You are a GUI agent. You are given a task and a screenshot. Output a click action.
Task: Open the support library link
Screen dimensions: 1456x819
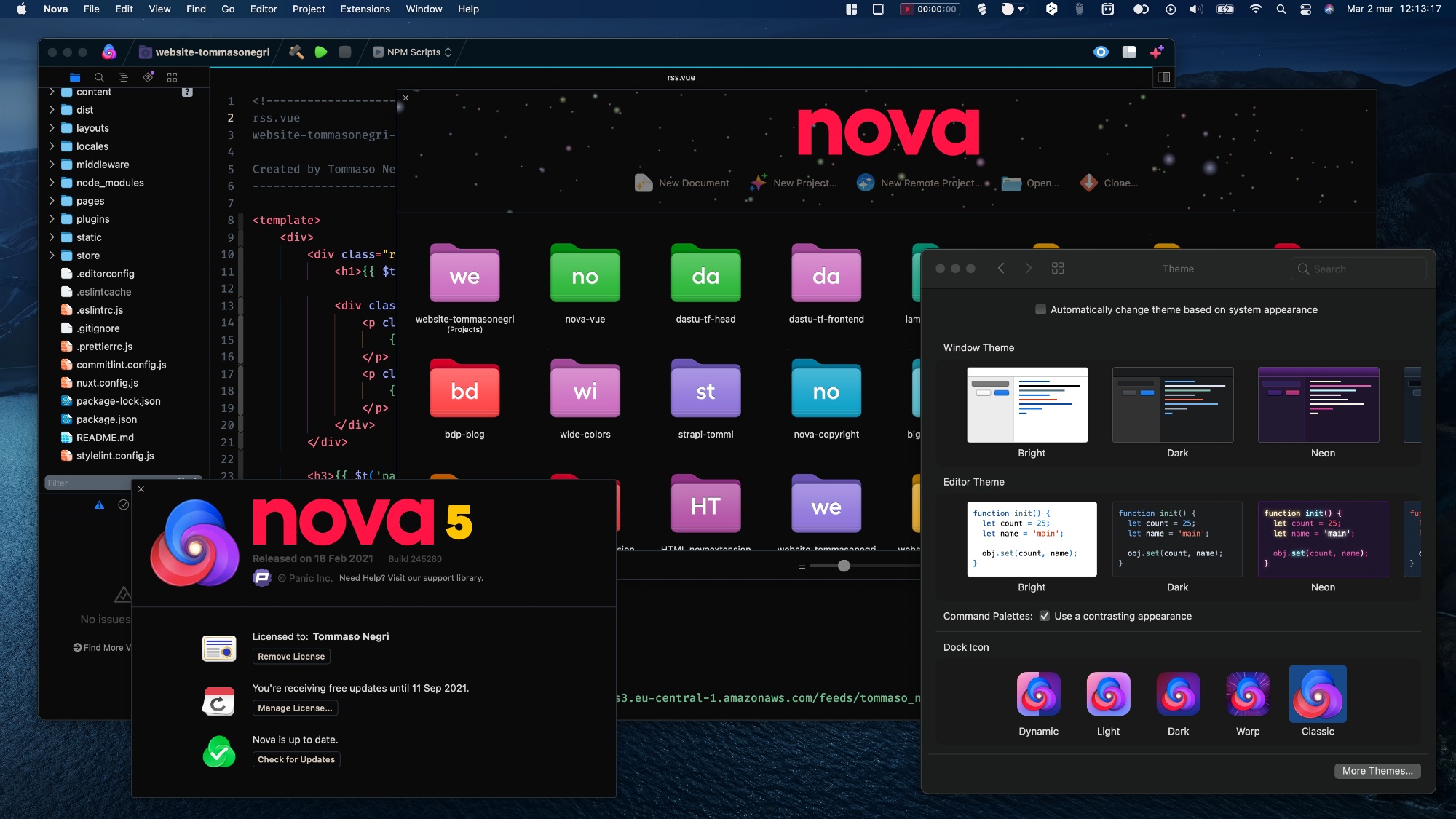coord(411,578)
